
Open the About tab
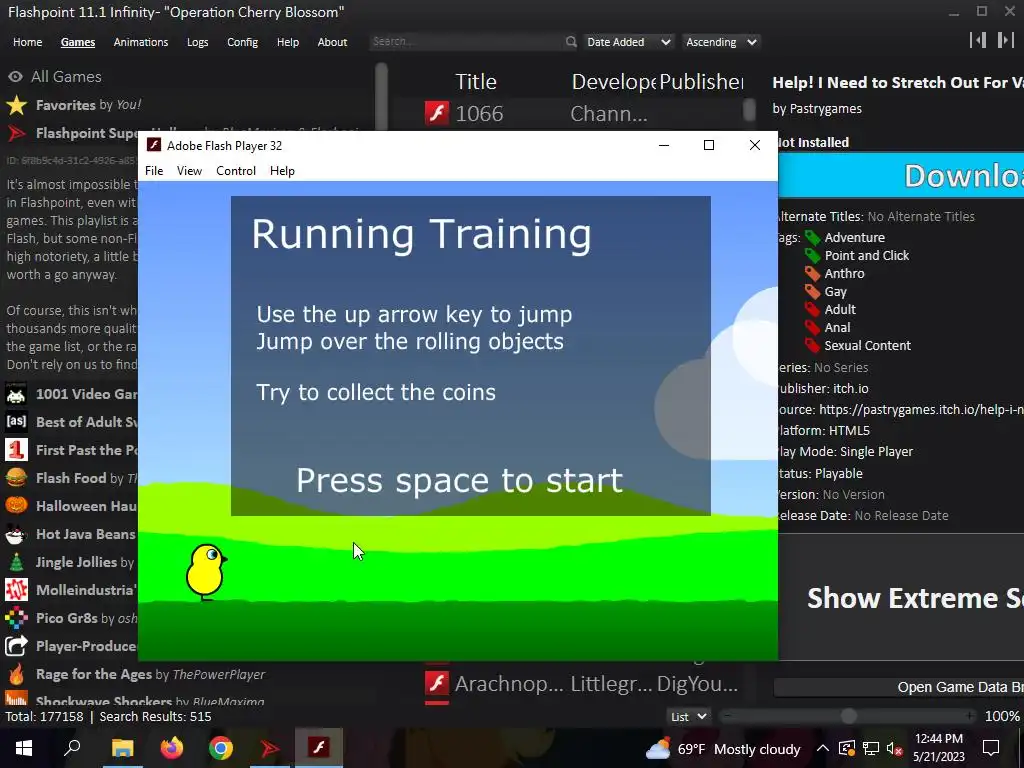coord(332,42)
